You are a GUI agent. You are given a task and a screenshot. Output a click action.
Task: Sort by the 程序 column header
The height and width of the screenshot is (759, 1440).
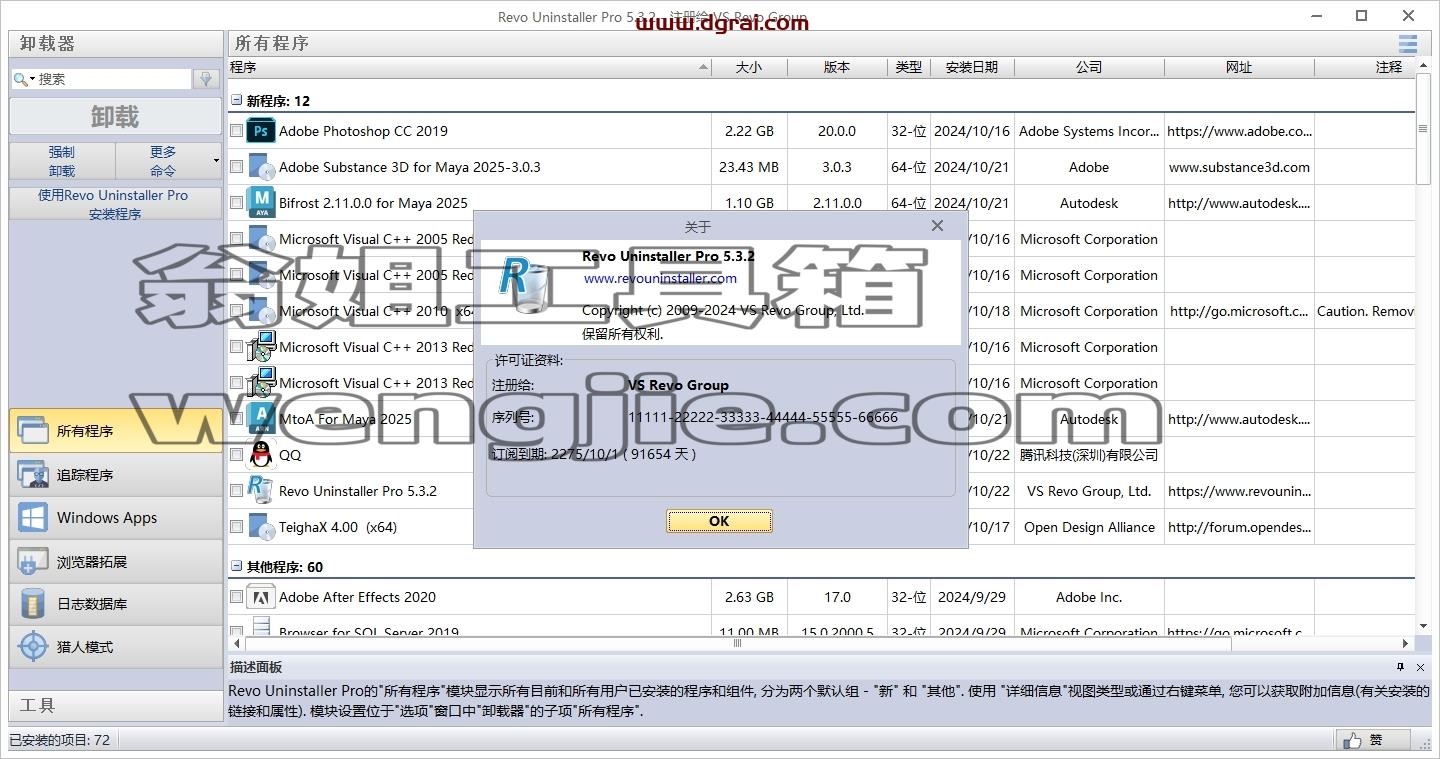coord(469,67)
